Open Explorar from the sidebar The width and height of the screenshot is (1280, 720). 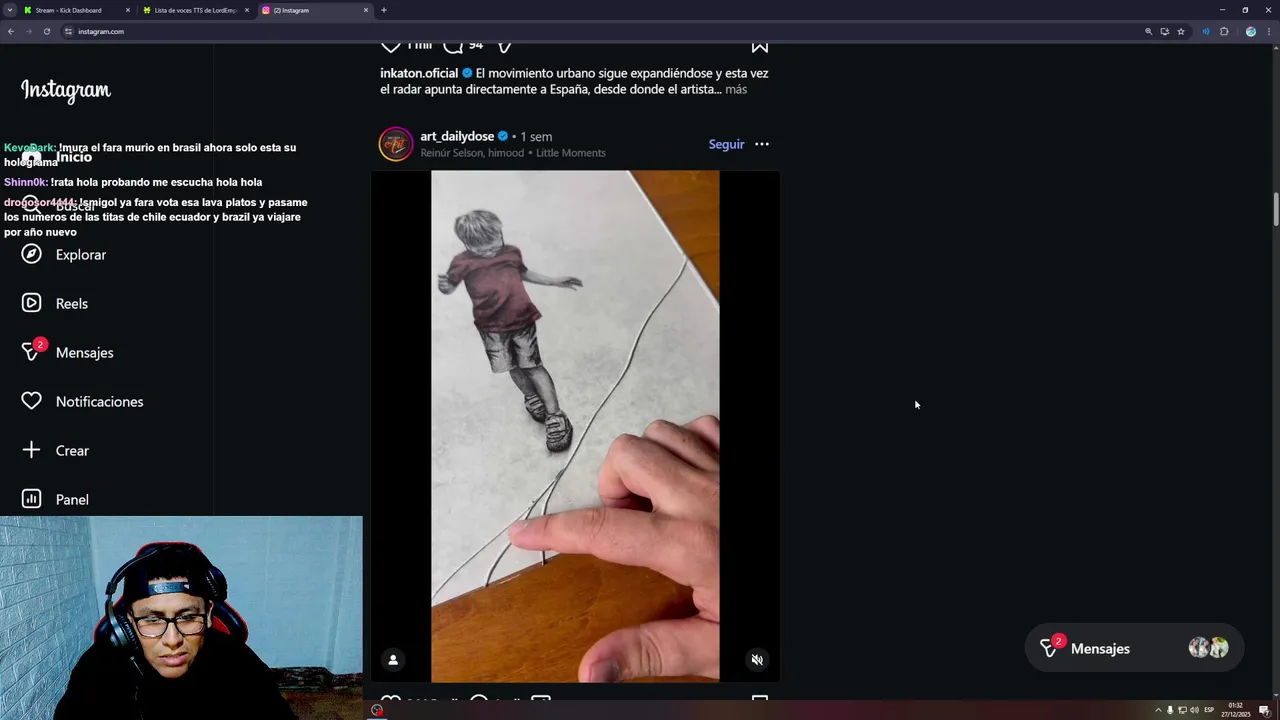click(80, 254)
